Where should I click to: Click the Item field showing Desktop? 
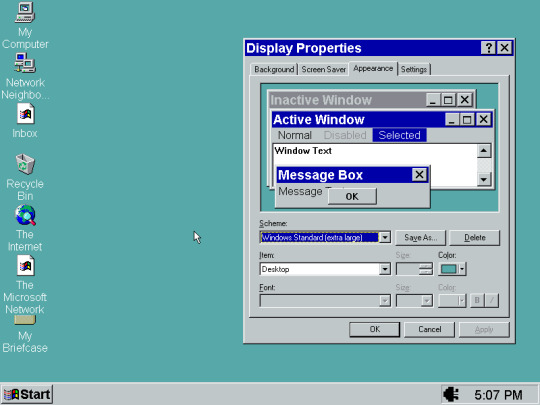tap(319, 269)
